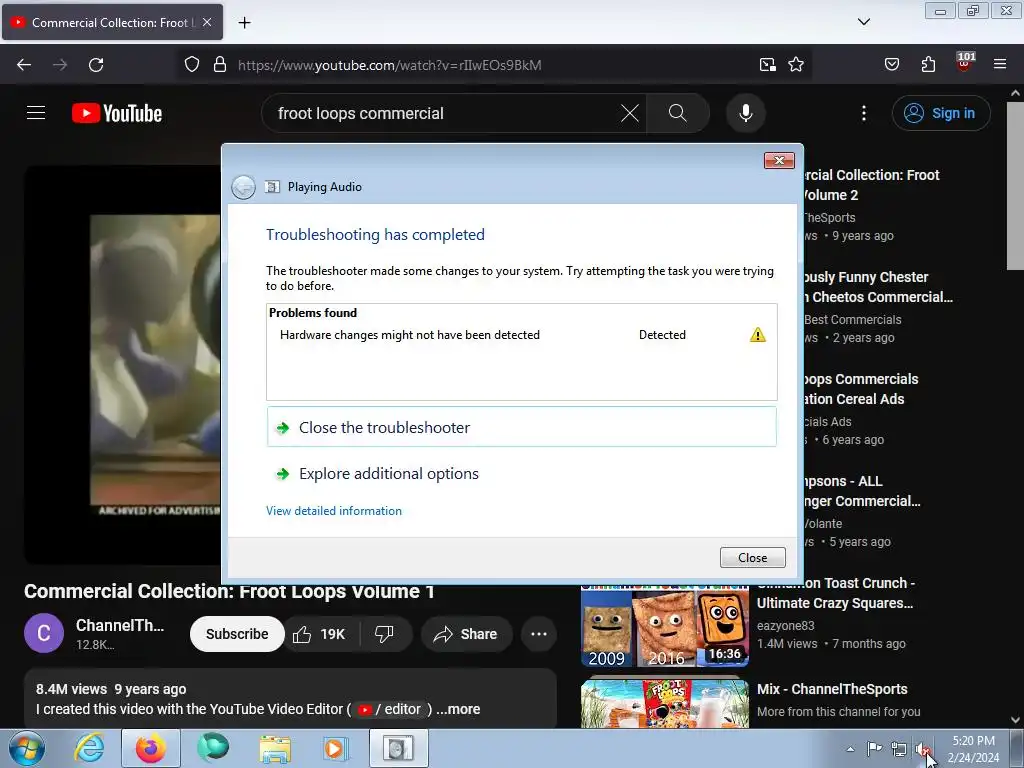Open more actions ellipsis under video
Viewport: 1024px width, 768px height.
click(539, 633)
